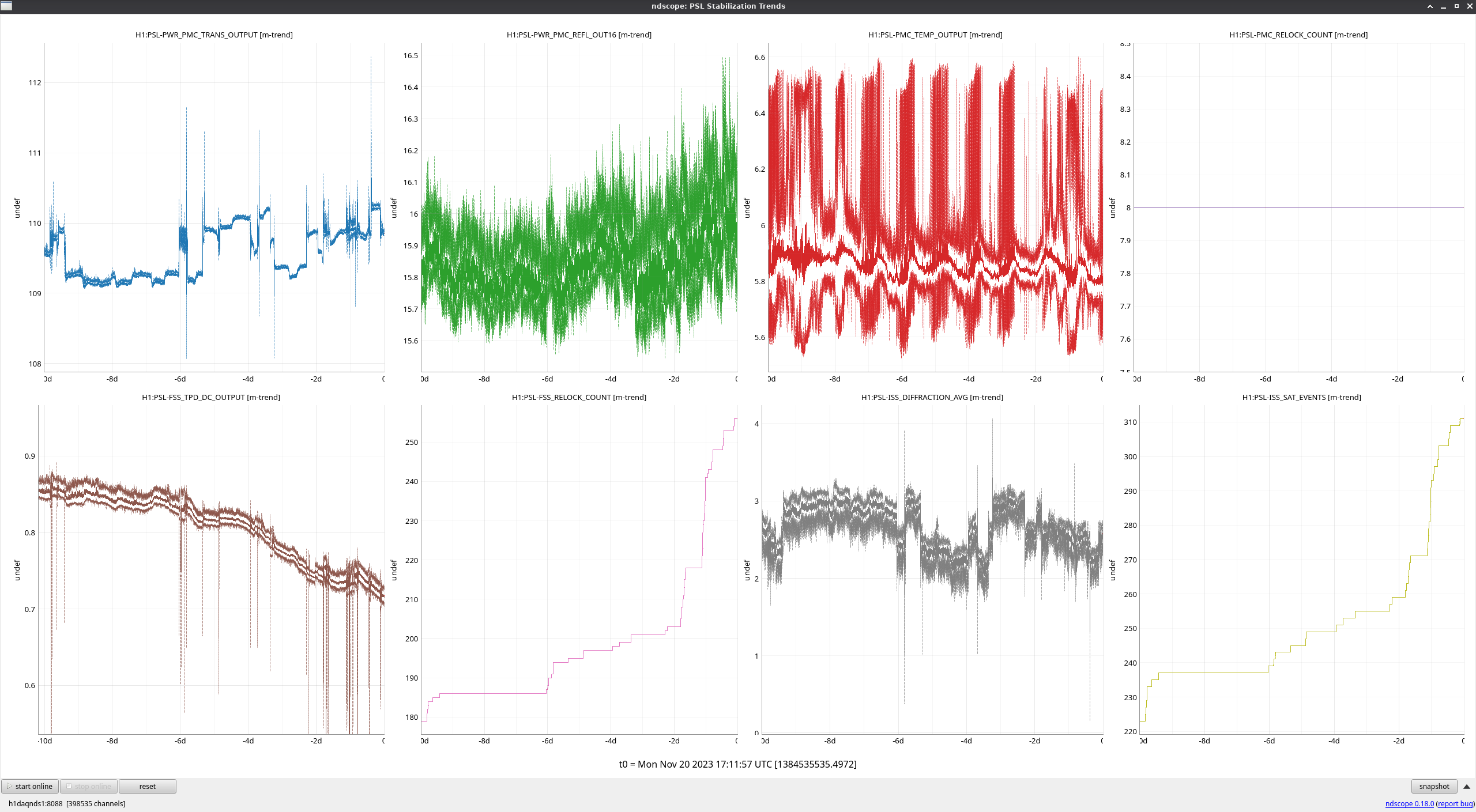Close the ndscope window
This screenshot has width=1476, height=812.
[1470, 6]
